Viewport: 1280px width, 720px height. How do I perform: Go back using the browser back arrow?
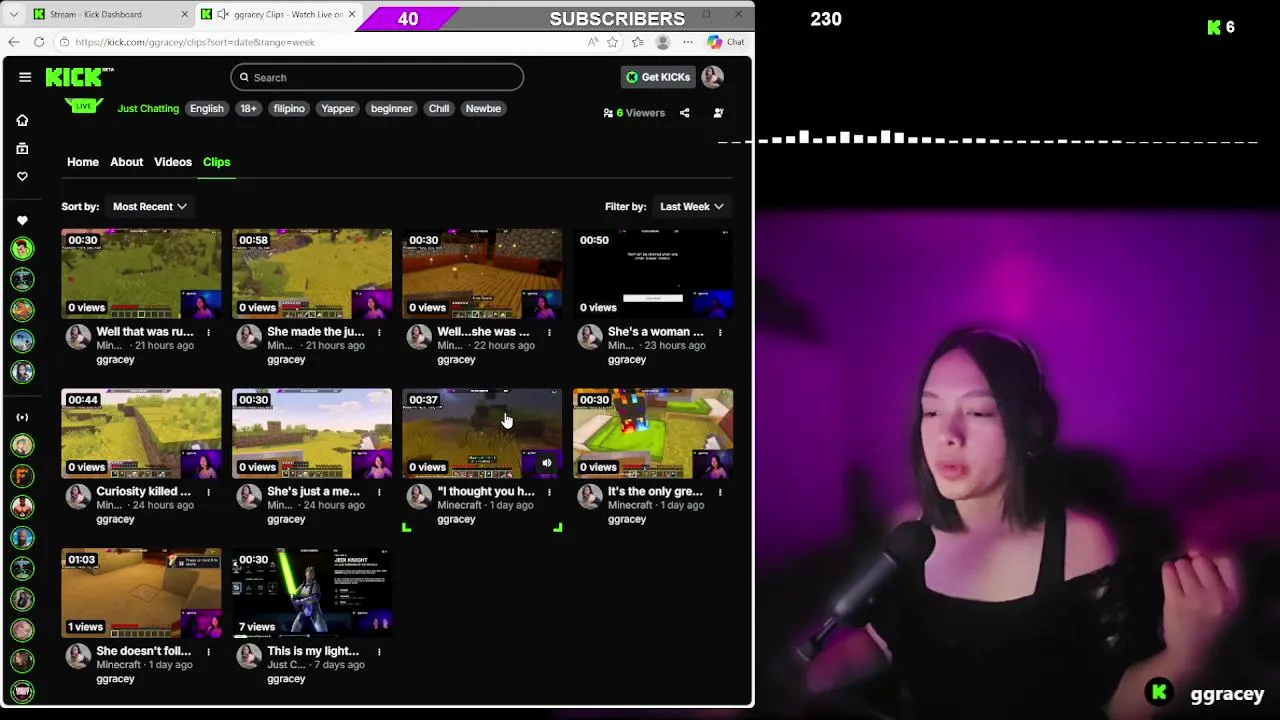(13, 42)
